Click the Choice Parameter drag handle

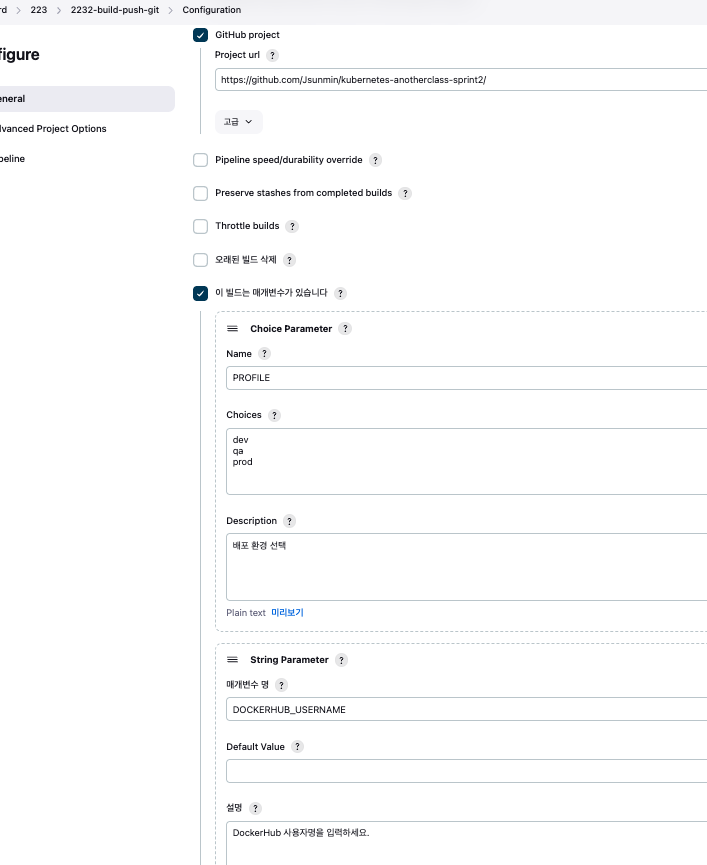coord(233,329)
